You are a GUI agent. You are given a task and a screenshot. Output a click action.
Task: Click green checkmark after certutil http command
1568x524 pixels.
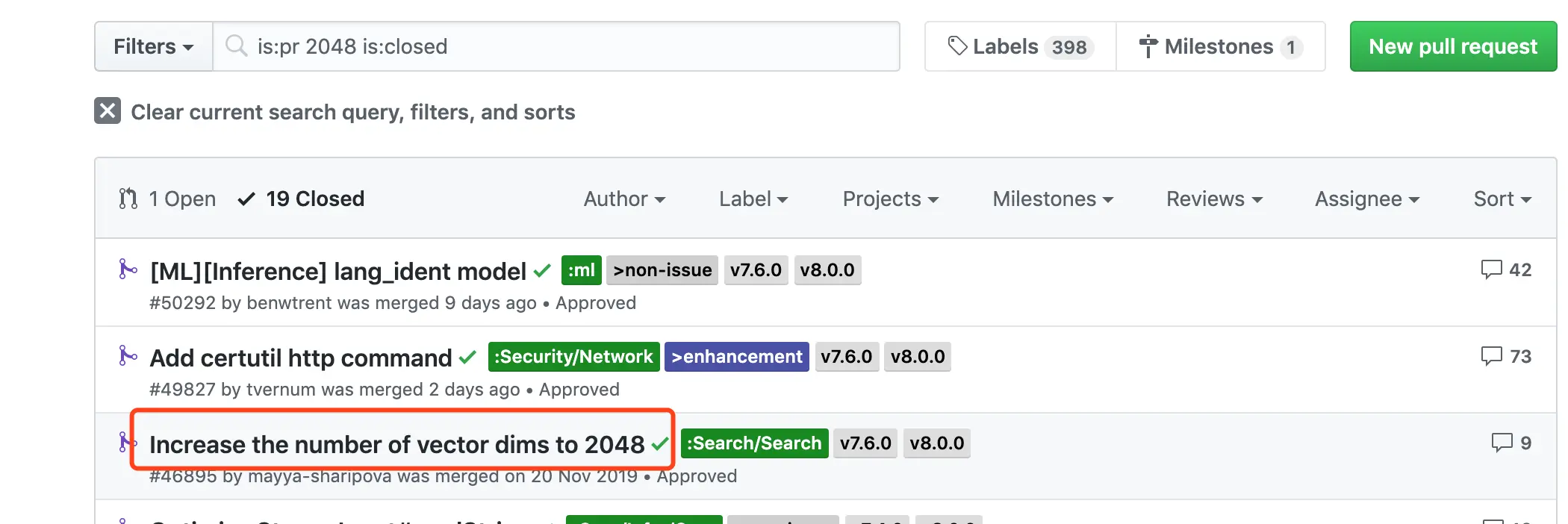coord(468,358)
